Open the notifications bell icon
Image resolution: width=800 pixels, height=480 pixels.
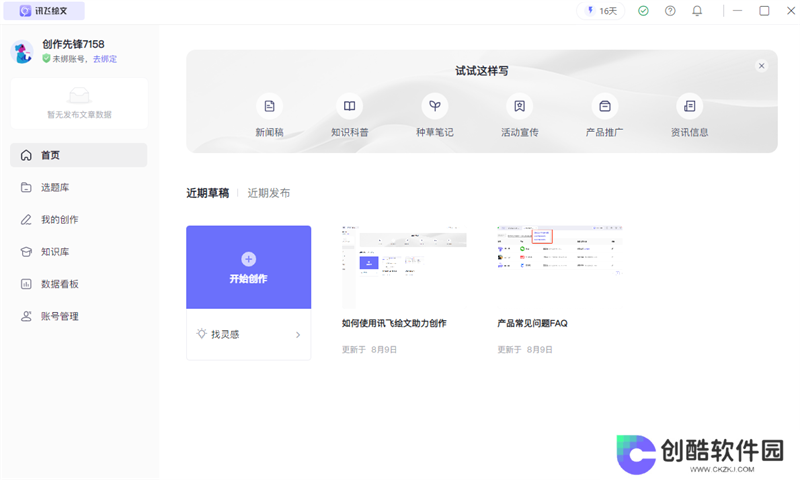click(697, 11)
